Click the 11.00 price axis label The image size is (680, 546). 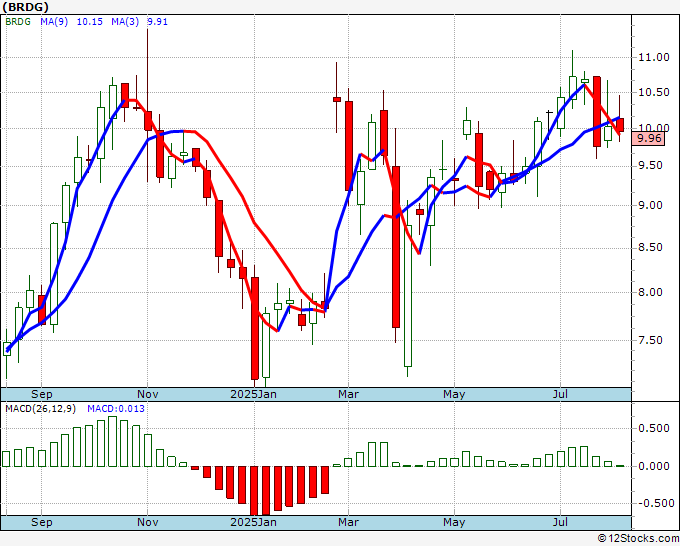point(654,57)
